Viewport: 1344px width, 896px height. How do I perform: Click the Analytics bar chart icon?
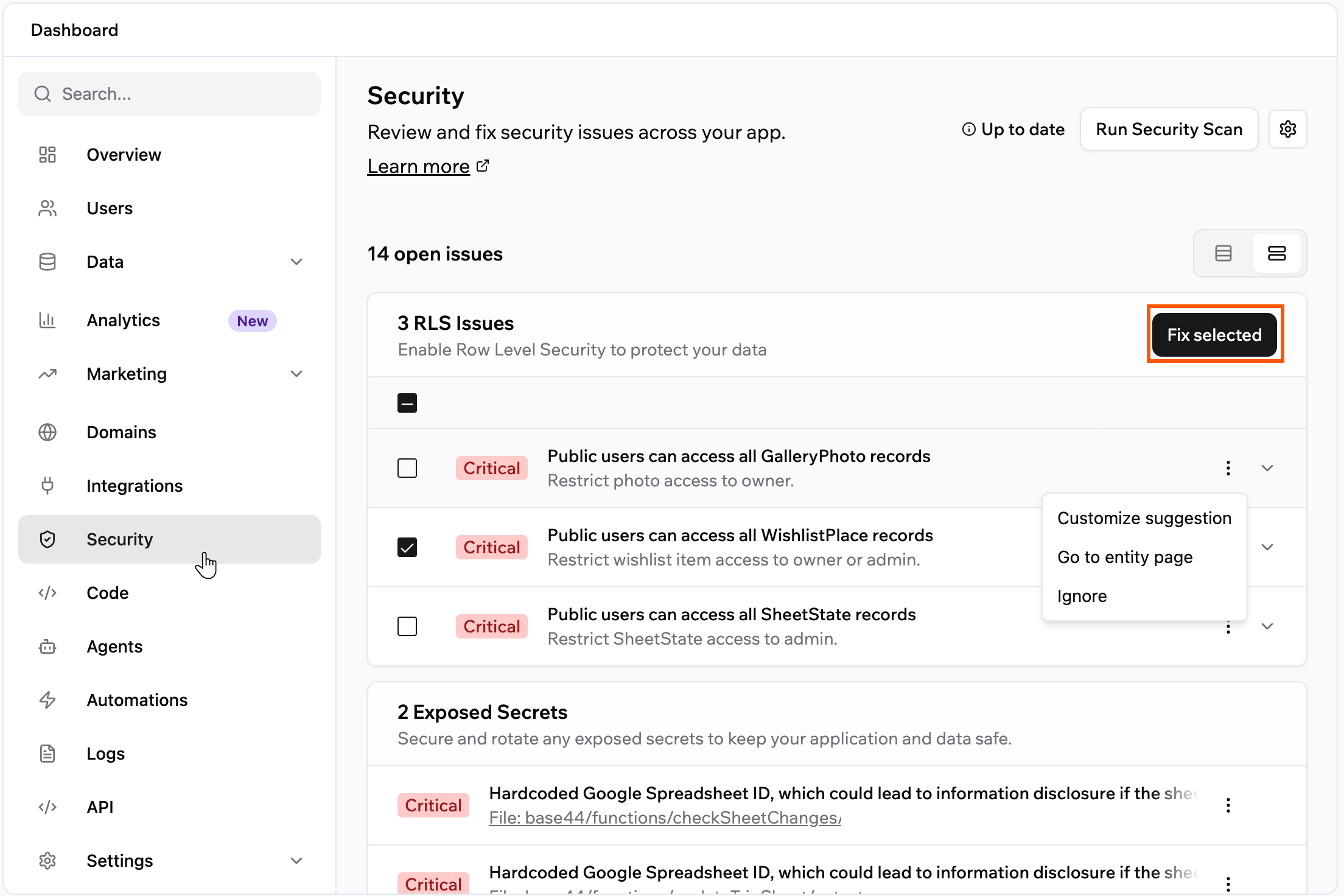pos(47,320)
